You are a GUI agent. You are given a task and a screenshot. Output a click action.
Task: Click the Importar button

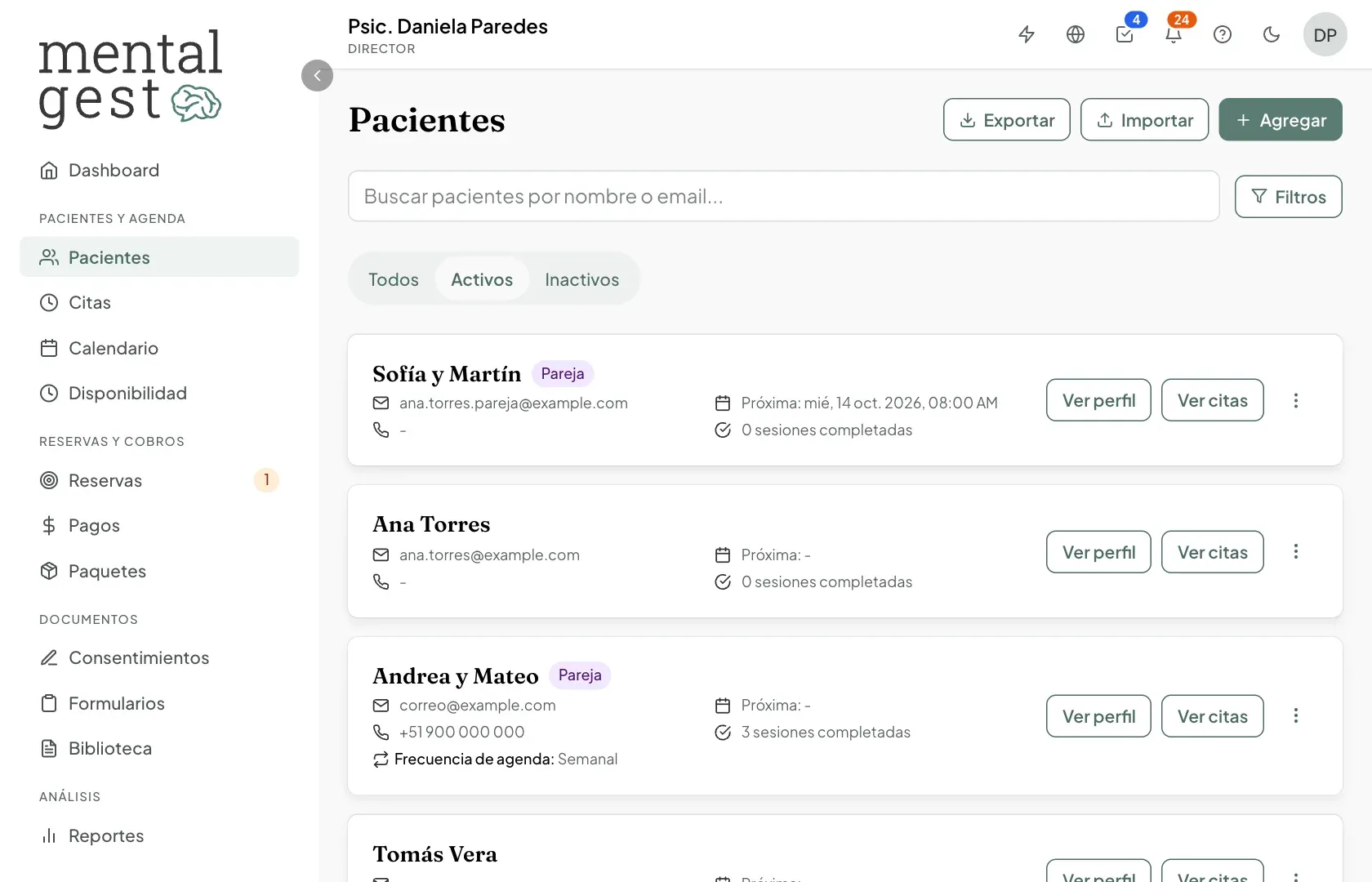1144,119
